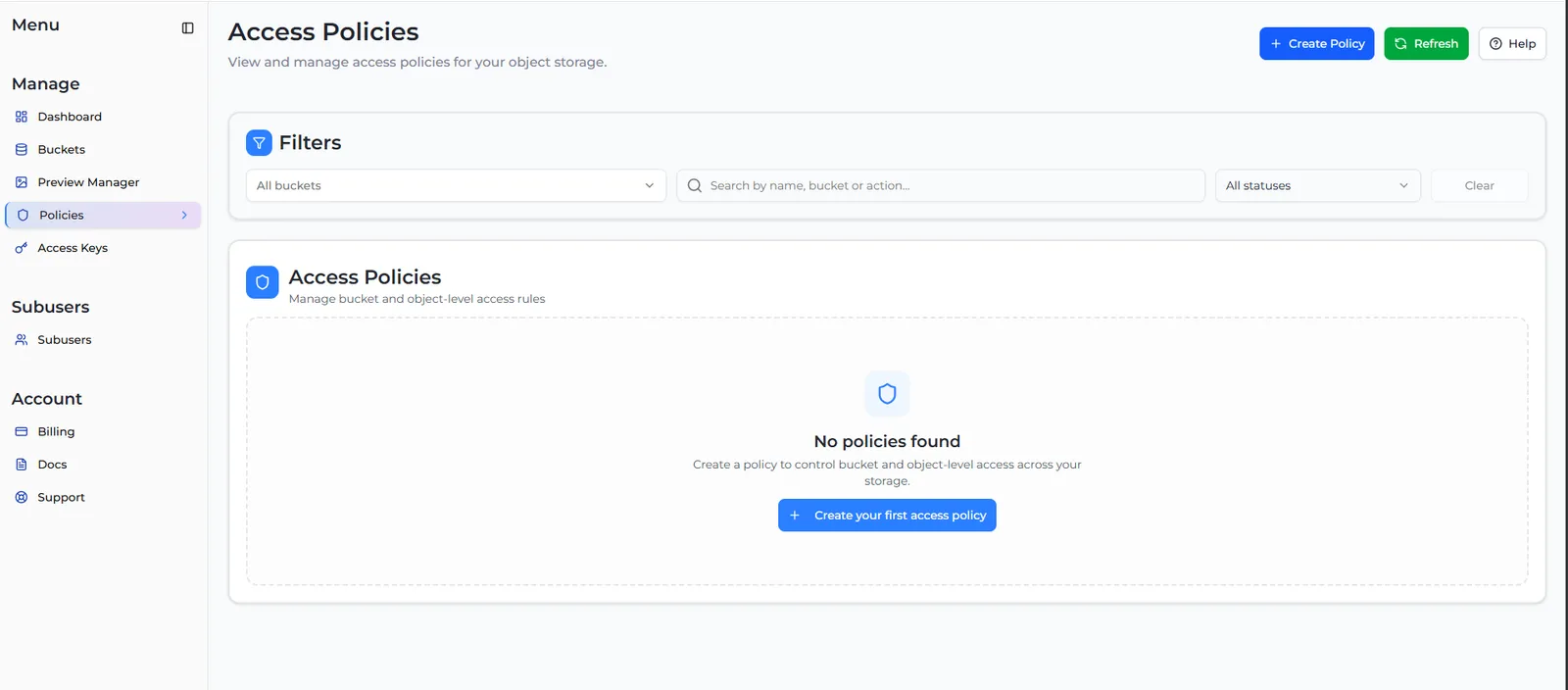This screenshot has width=1568, height=690.
Task: Click the Policies shield icon in sidebar
Action: [x=24, y=215]
